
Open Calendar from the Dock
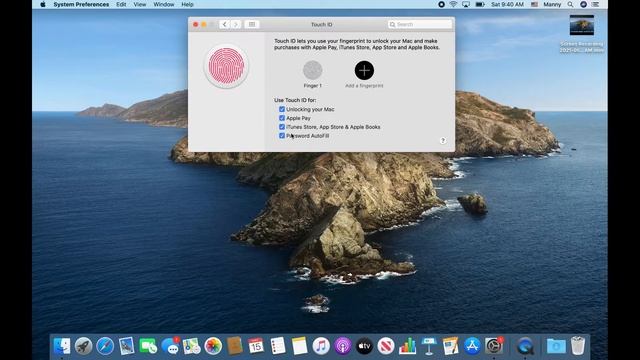(x=256, y=346)
